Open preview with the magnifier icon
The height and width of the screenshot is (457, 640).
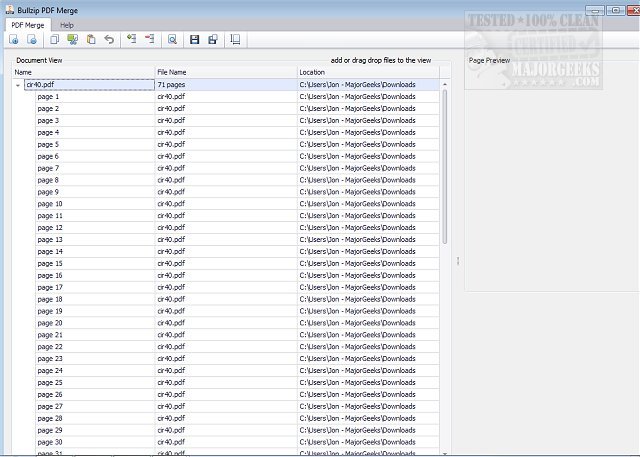172,40
